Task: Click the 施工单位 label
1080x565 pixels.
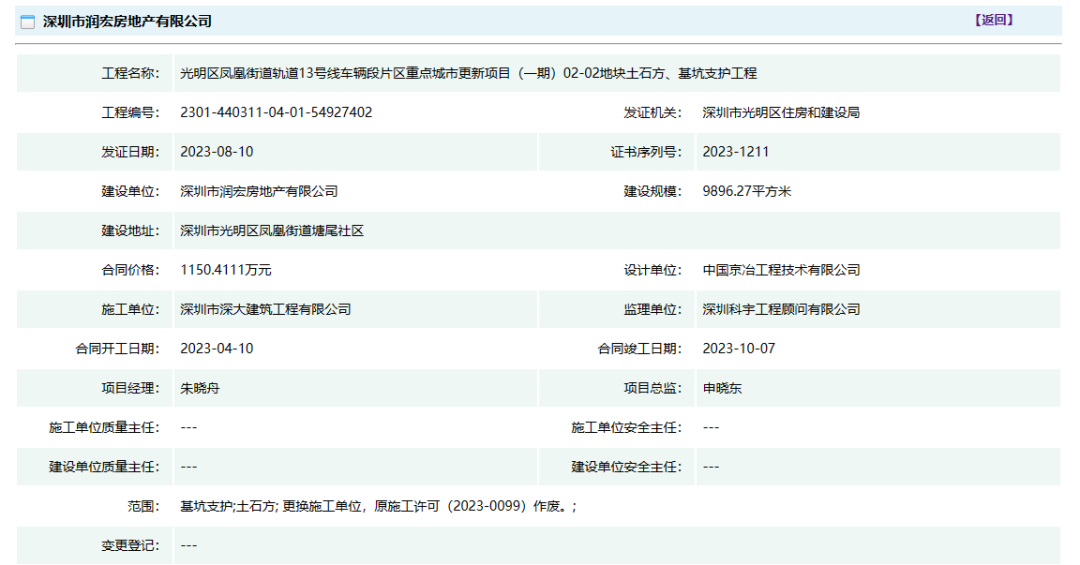Action: [130, 309]
